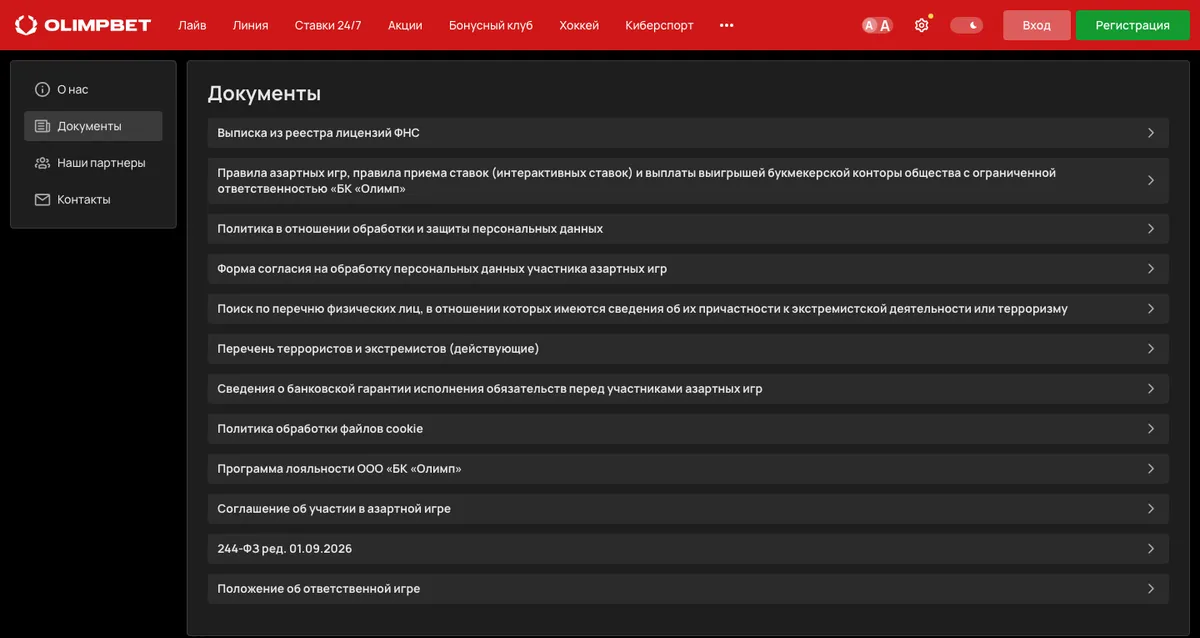The width and height of the screenshot is (1200, 638).
Task: Expand chevron for Политика обработки файлов cookie
Action: tap(1151, 429)
